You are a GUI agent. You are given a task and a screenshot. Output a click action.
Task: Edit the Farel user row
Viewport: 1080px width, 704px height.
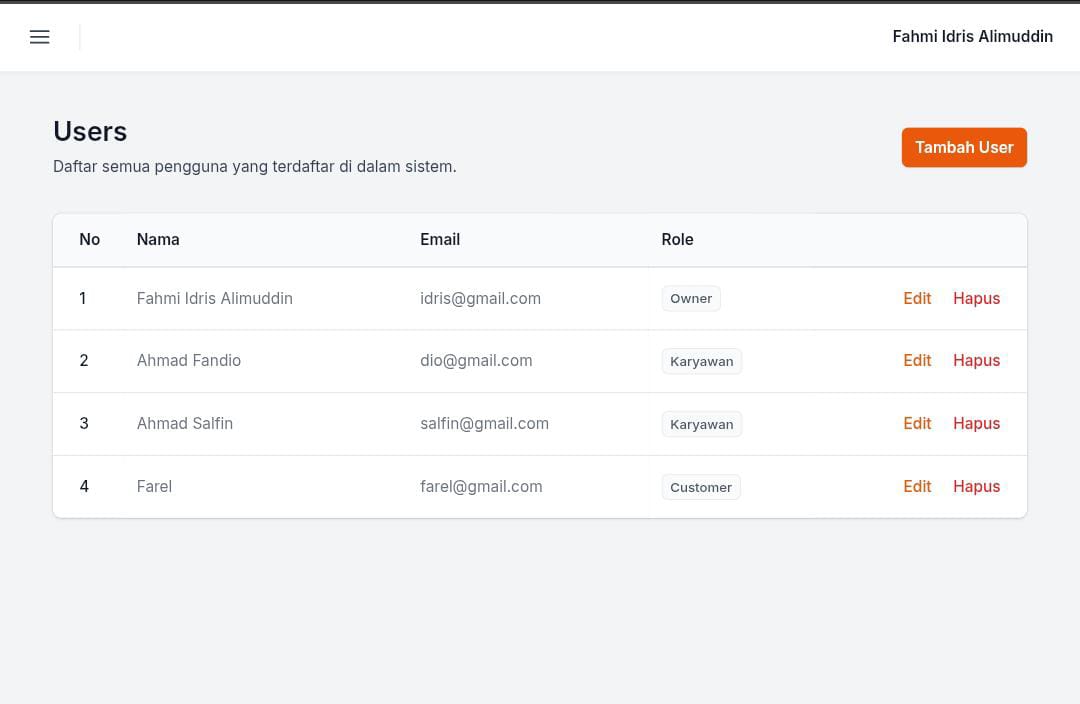point(916,486)
